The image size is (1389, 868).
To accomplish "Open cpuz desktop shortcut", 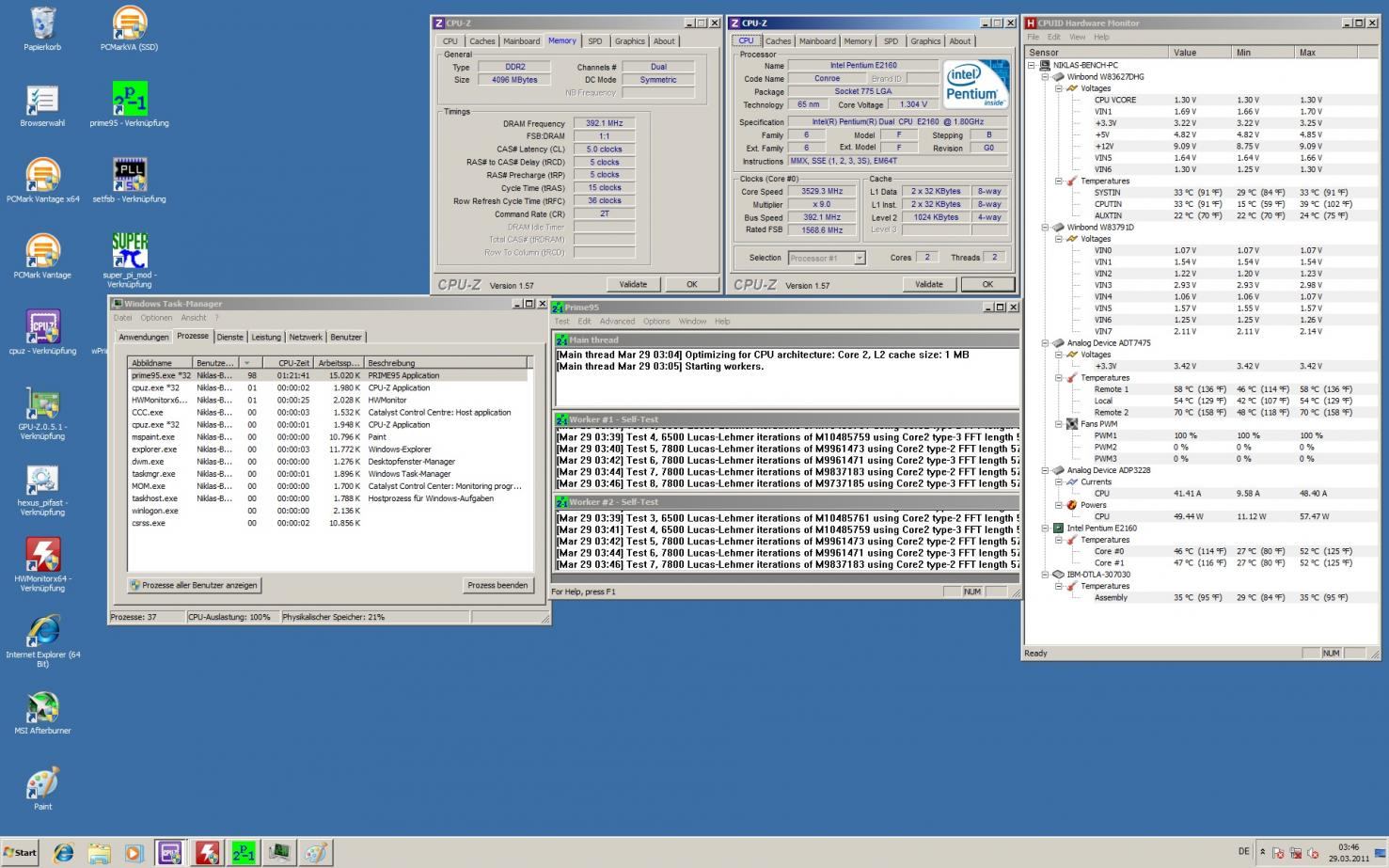I will 42,333.
